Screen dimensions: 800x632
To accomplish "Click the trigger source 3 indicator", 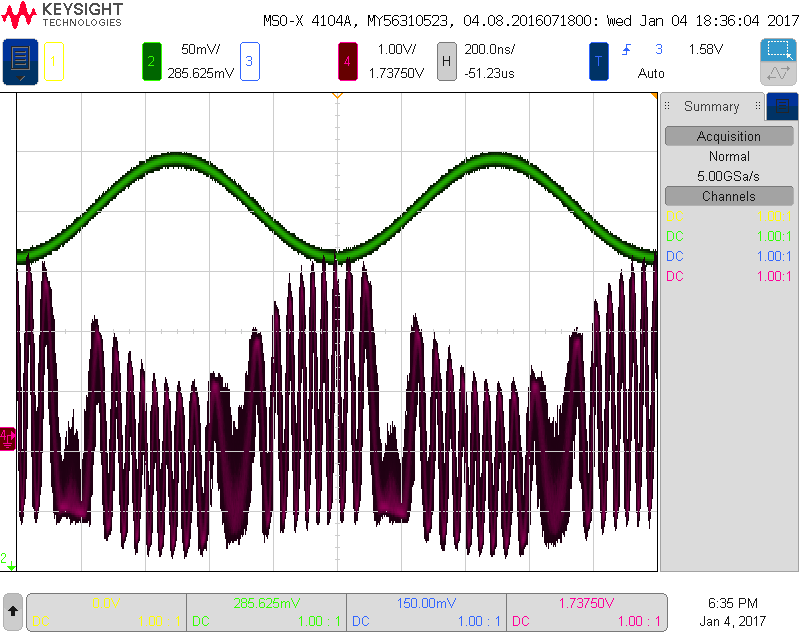I will coord(659,49).
